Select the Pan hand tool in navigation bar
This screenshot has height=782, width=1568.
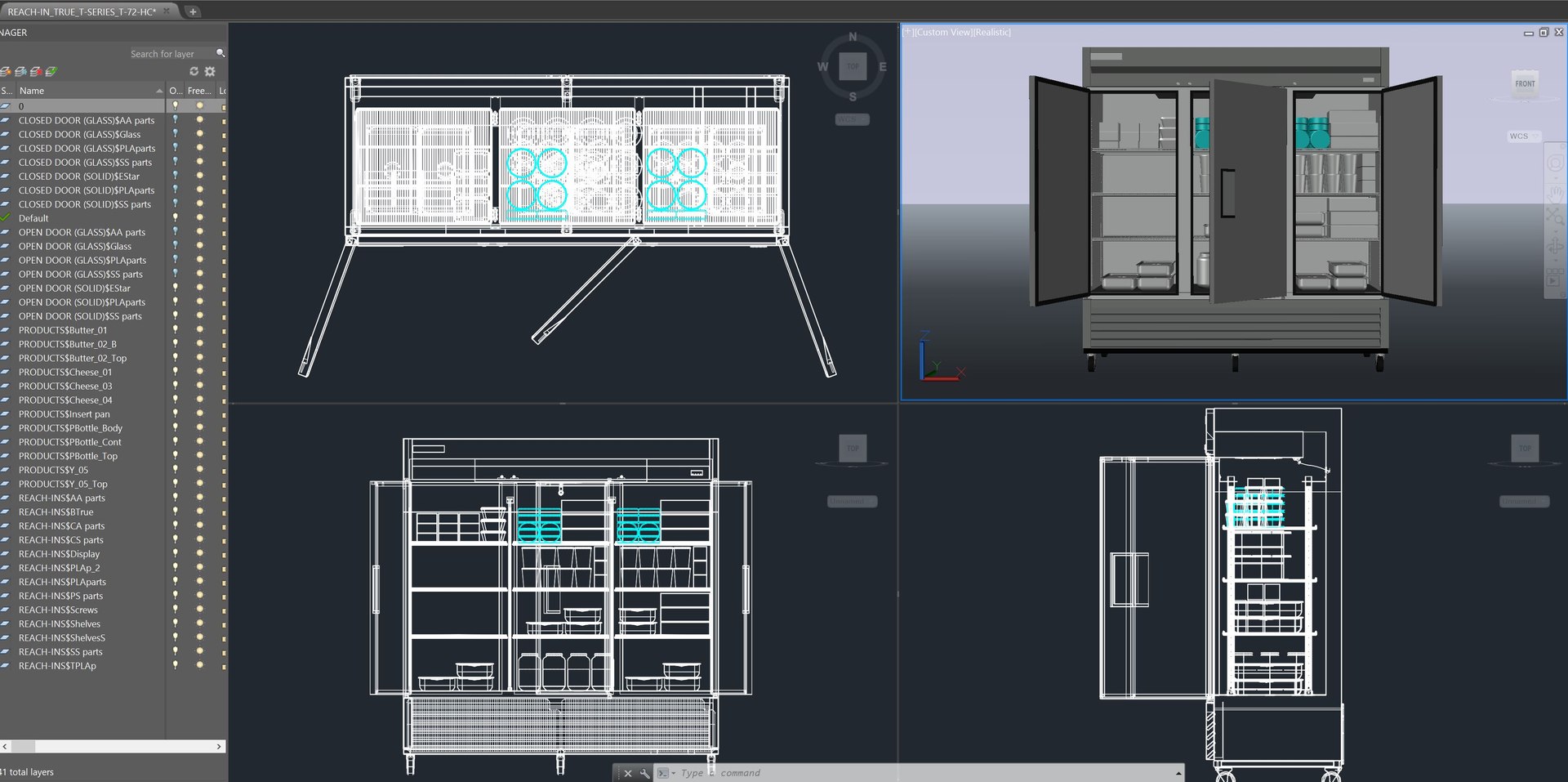click(x=1555, y=194)
